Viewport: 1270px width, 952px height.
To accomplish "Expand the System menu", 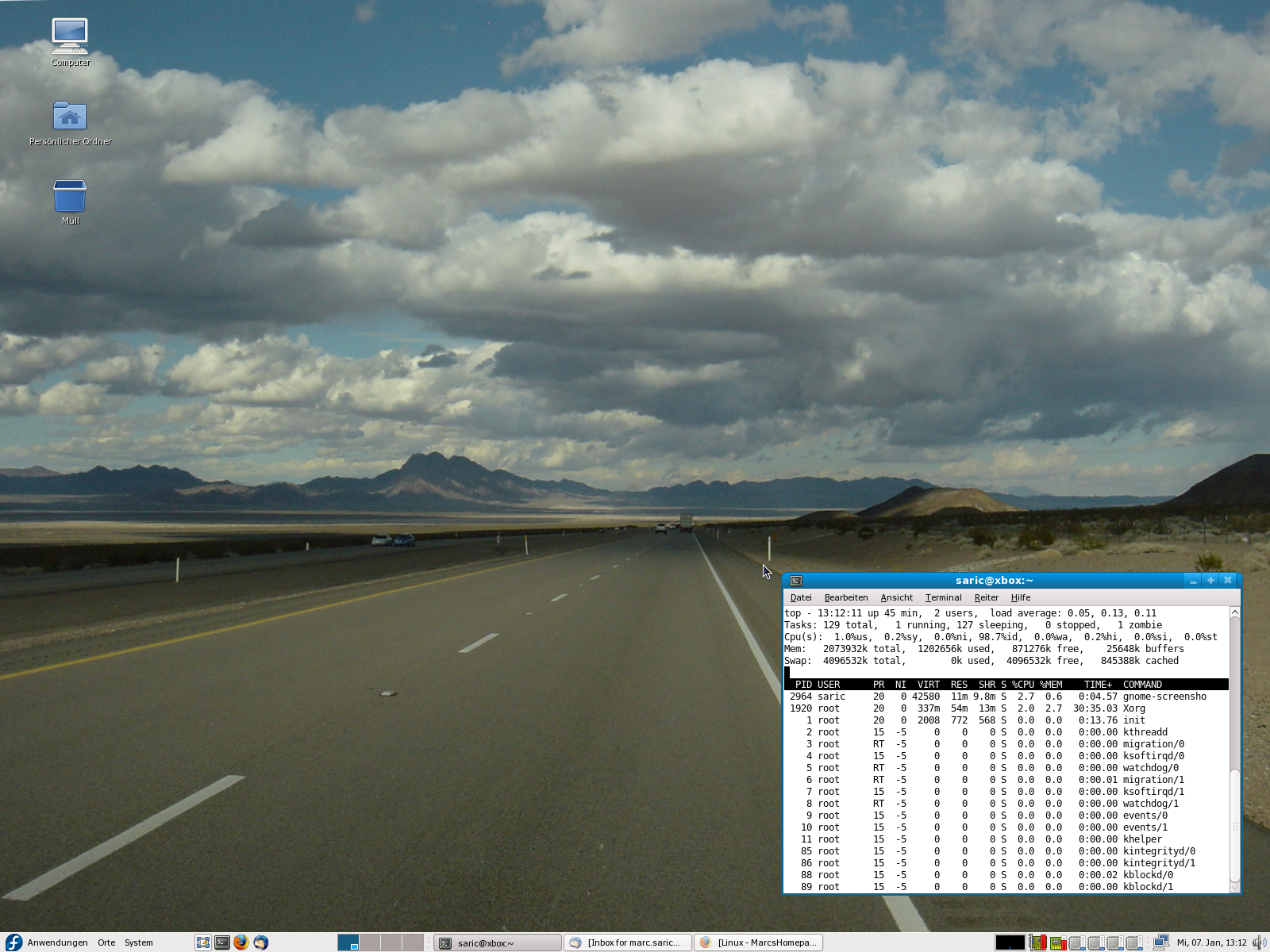I will click(138, 942).
